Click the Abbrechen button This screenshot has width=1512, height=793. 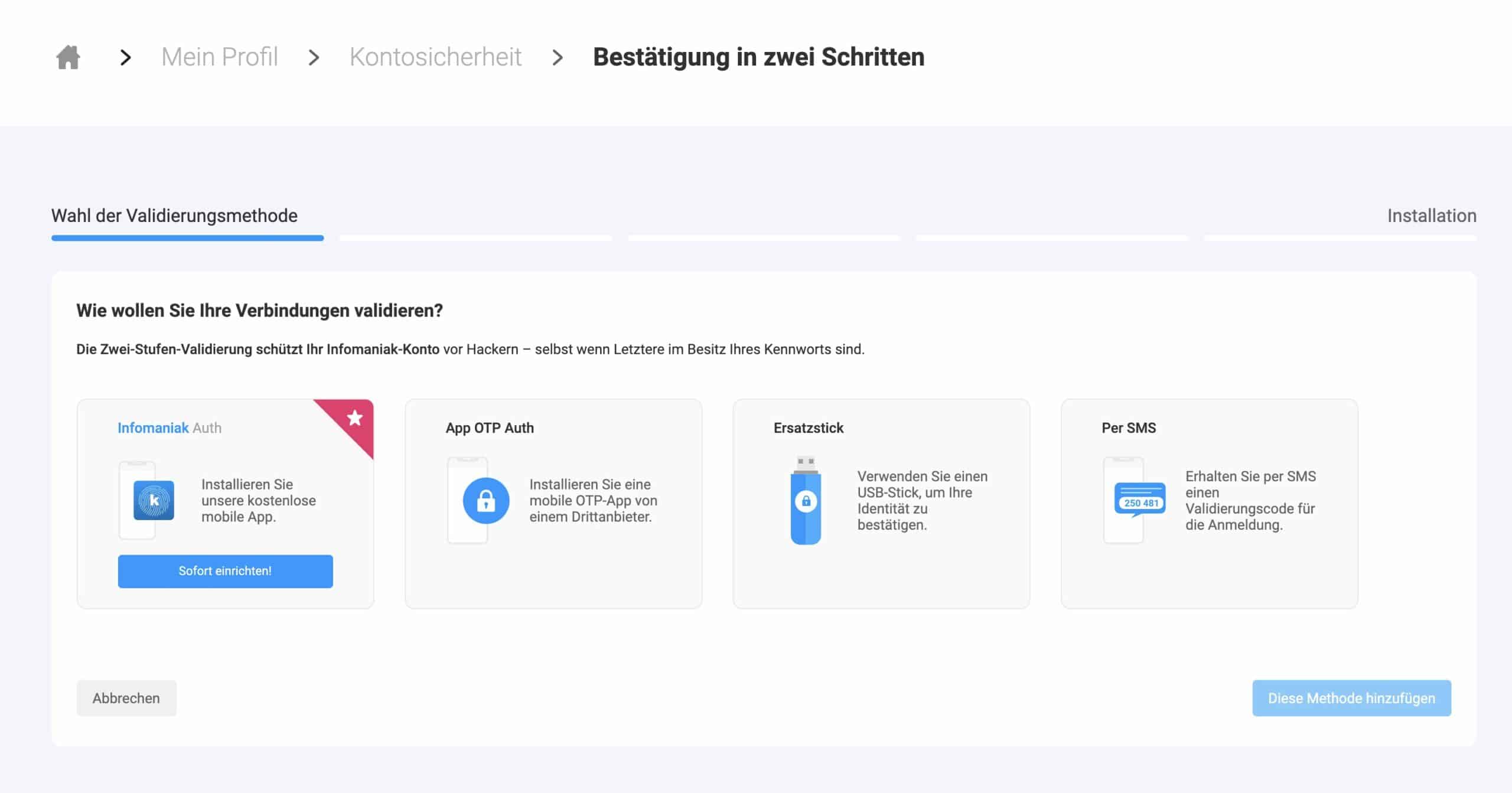pyautogui.click(x=126, y=698)
